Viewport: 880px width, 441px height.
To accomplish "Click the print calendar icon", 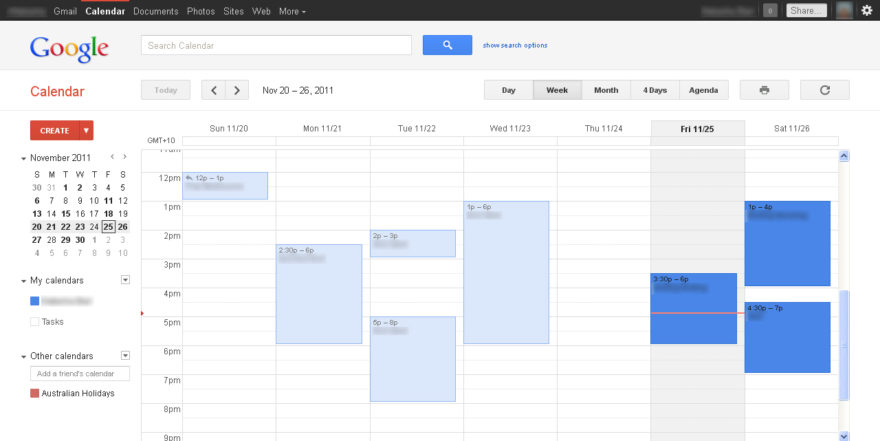I will pos(764,90).
